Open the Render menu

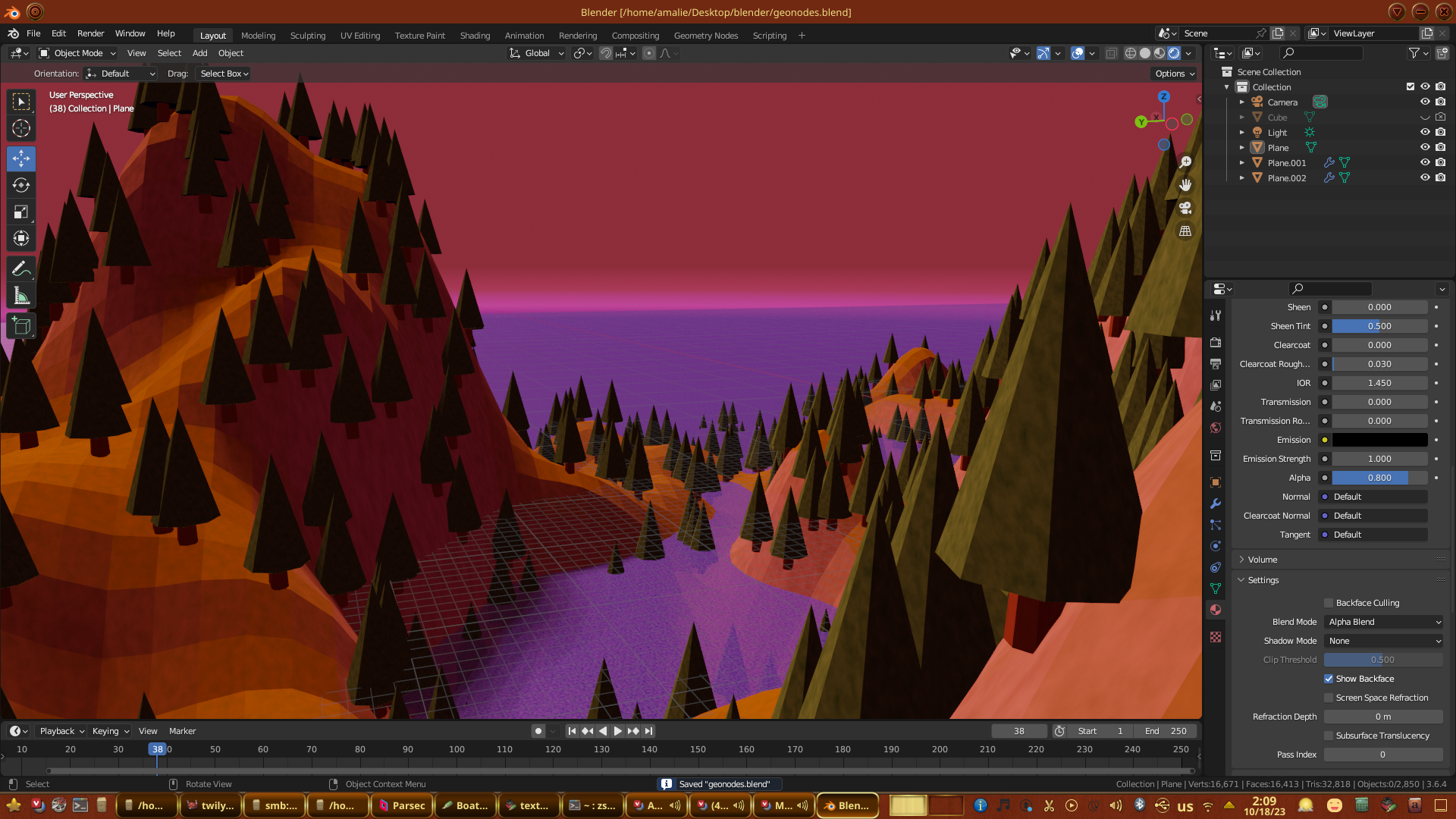[90, 33]
